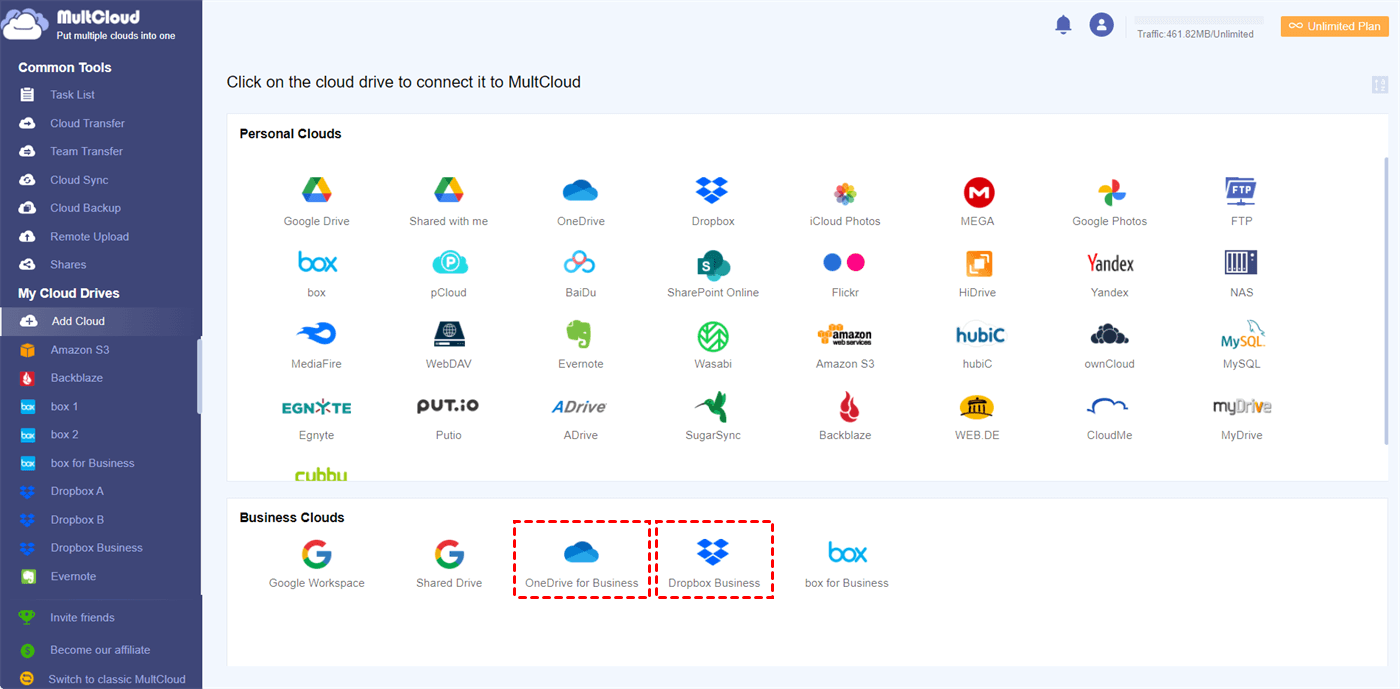Viewport: 1400px width, 689px height.
Task: Click the MultCloud logo
Action: point(90,25)
